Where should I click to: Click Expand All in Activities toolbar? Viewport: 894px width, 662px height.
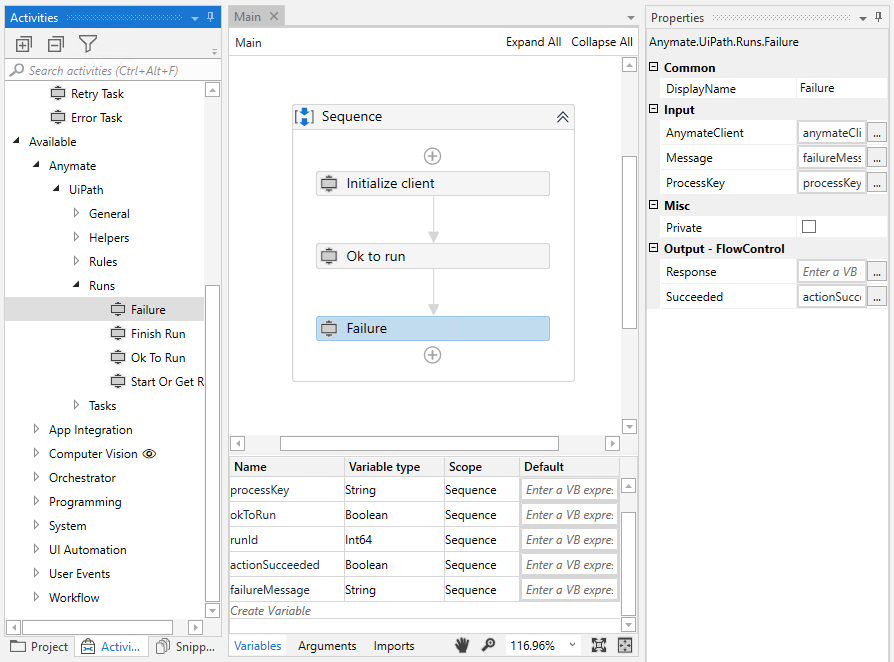23,44
